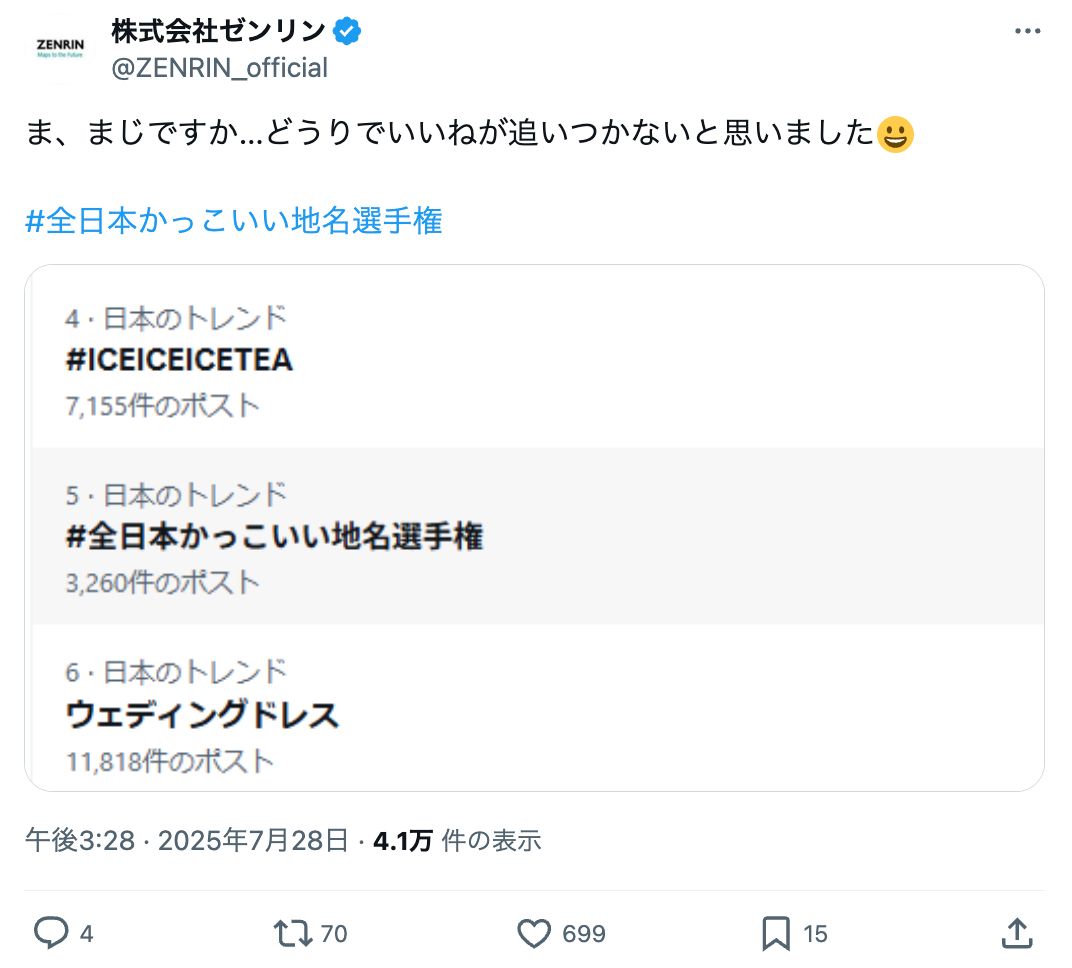Click the 4.1万 view count
The width and height of the screenshot is (1072, 968).
pos(402,840)
